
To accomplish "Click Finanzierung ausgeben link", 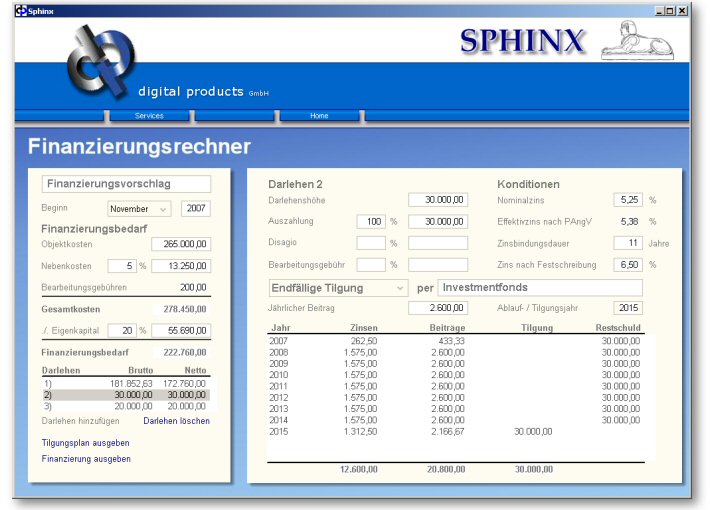I will click(x=86, y=459).
